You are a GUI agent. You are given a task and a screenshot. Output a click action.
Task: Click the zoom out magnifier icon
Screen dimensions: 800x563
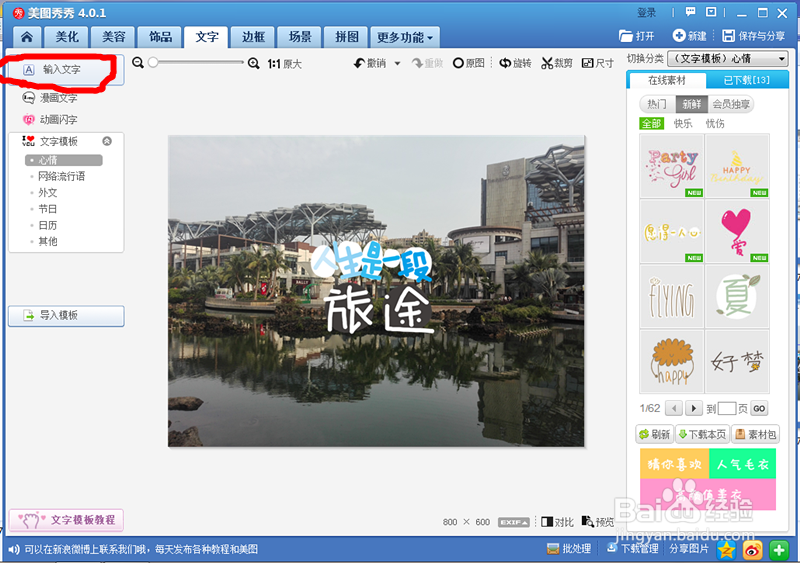(x=137, y=62)
